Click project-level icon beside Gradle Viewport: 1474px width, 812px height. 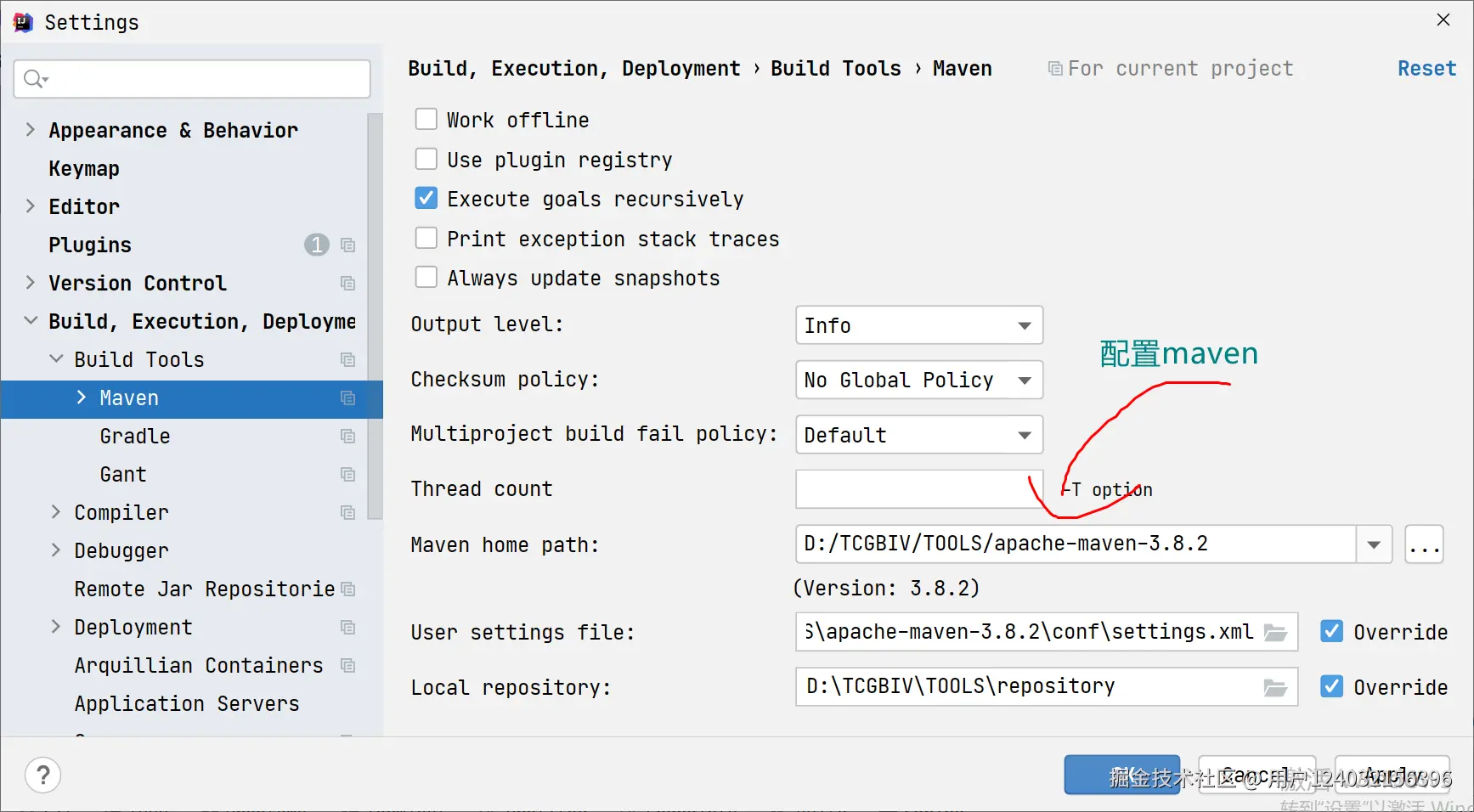(x=347, y=437)
